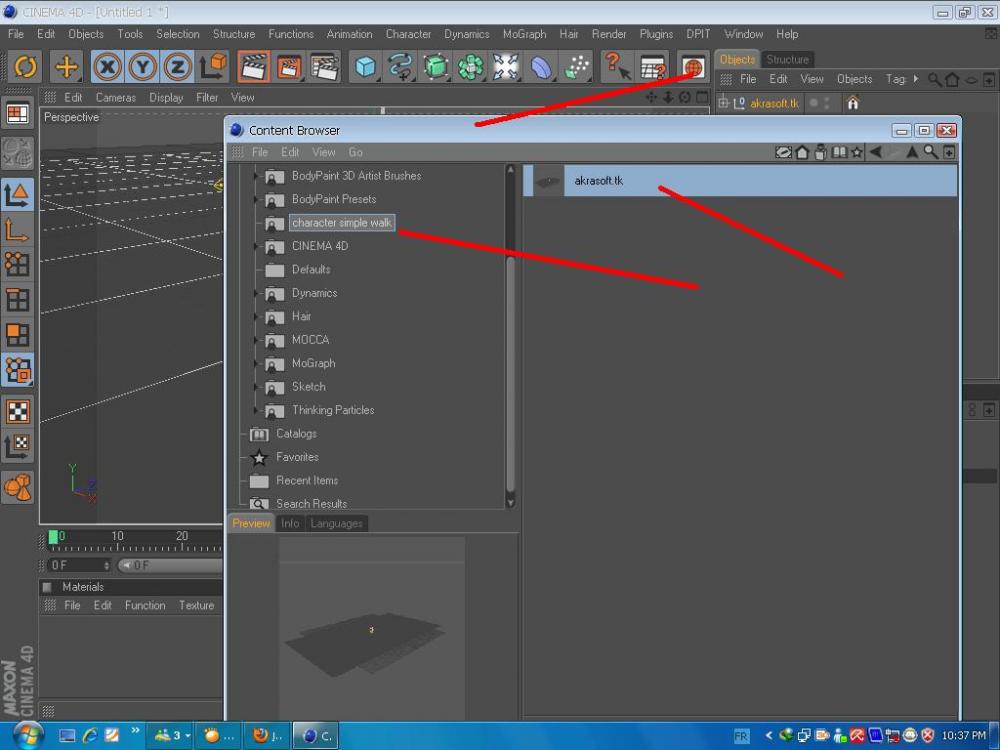Add a Cube primitive object

365,66
